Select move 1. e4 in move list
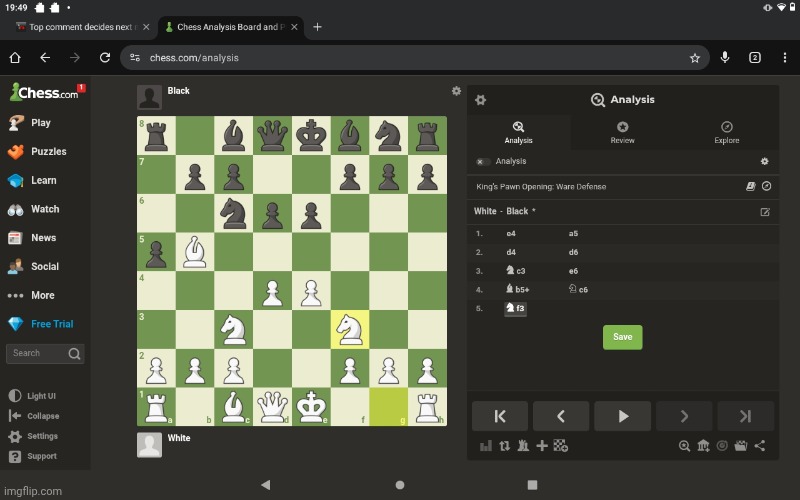The image size is (800, 500). (x=511, y=234)
